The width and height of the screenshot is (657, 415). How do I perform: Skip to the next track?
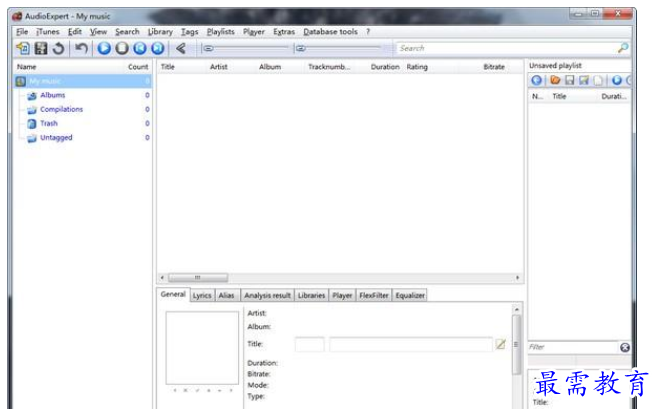(x=158, y=49)
